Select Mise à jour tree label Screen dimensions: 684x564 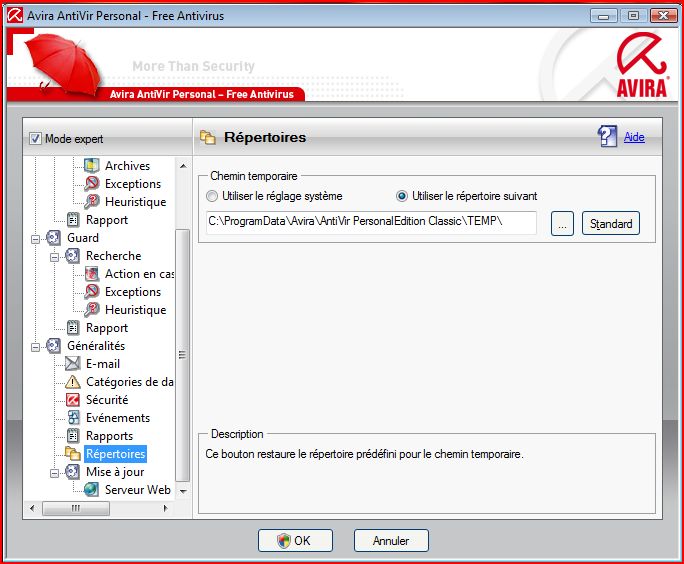pos(115,472)
